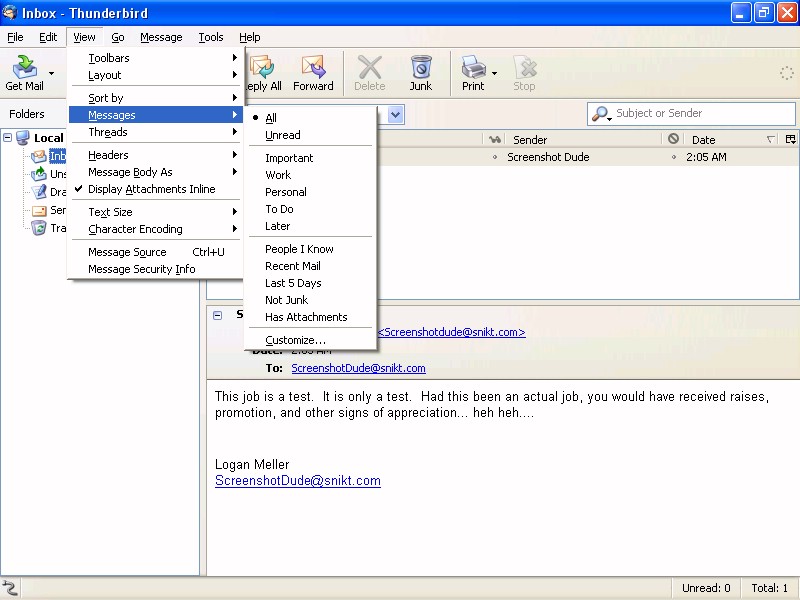Collapse the message header toggle
Screen dimensions: 800x600
click(217, 315)
